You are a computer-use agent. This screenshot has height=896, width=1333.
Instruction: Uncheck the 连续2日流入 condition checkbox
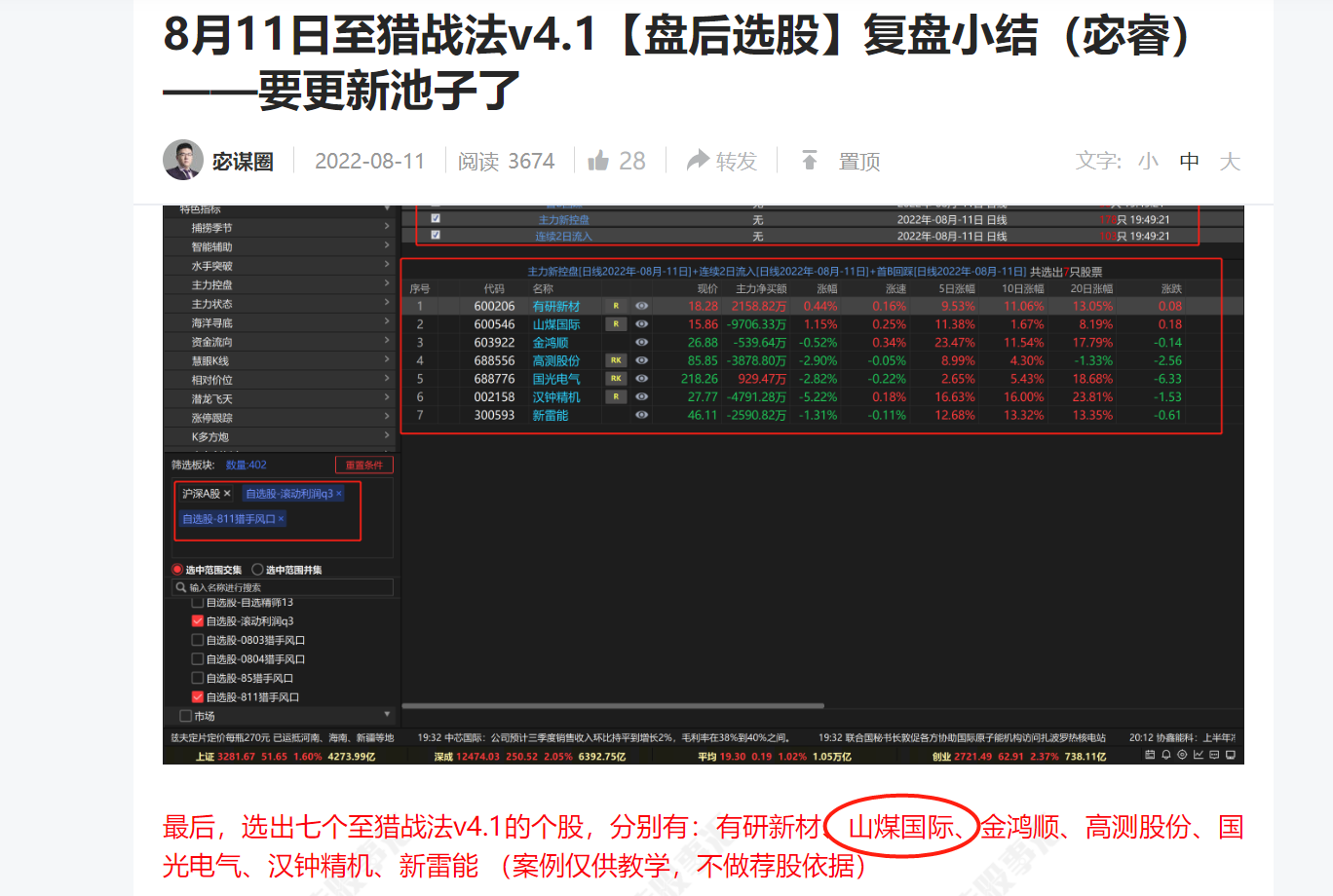[436, 235]
